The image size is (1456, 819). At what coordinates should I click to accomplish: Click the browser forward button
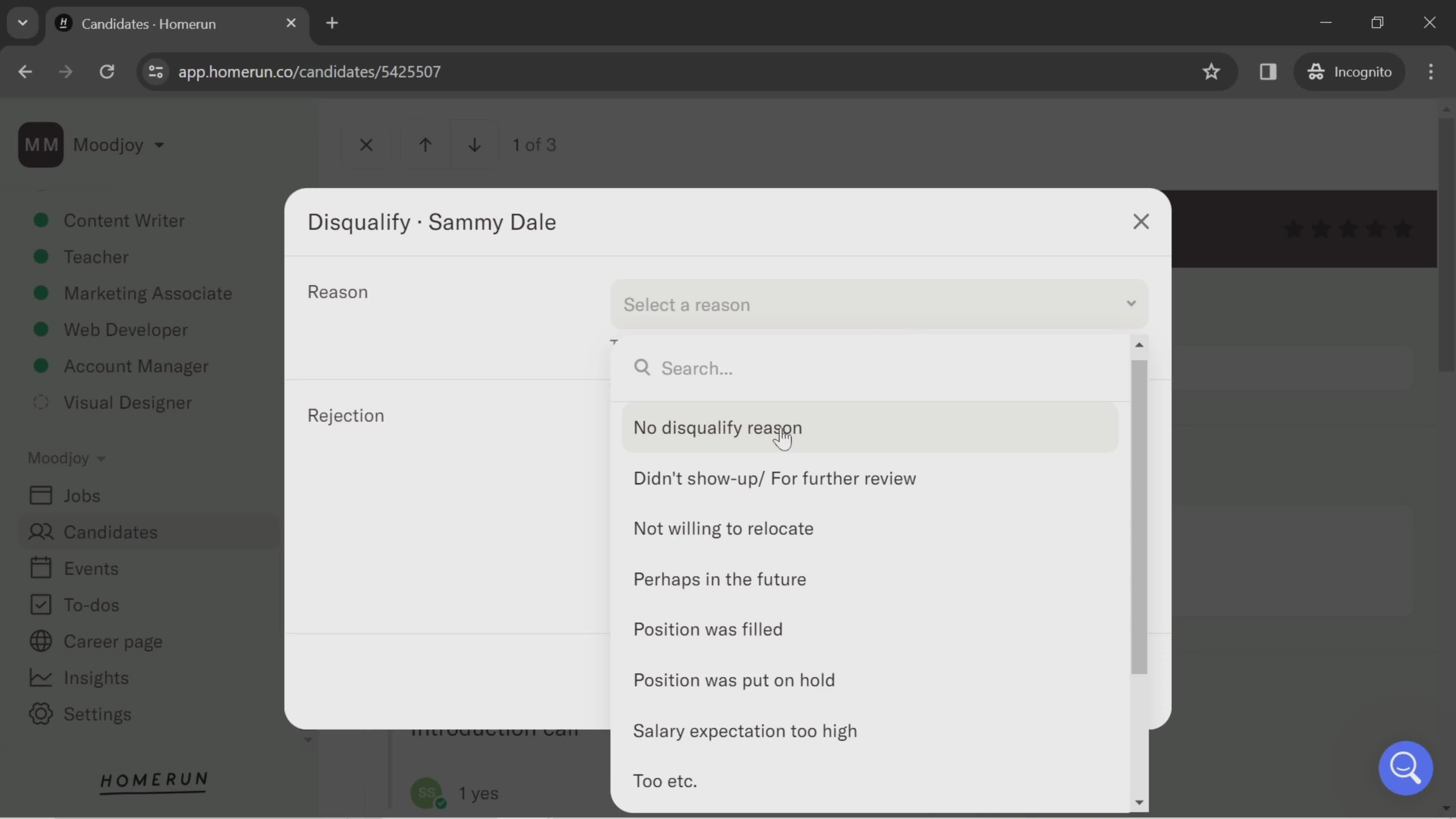pos(66,72)
